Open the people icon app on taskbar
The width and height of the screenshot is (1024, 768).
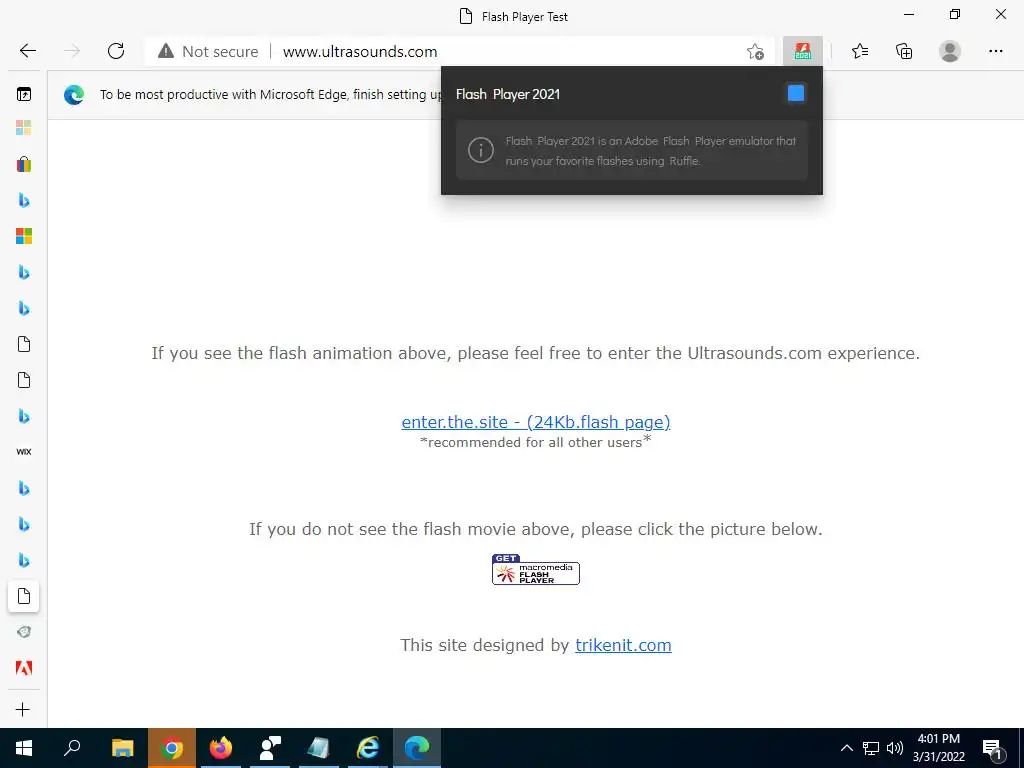(270, 748)
